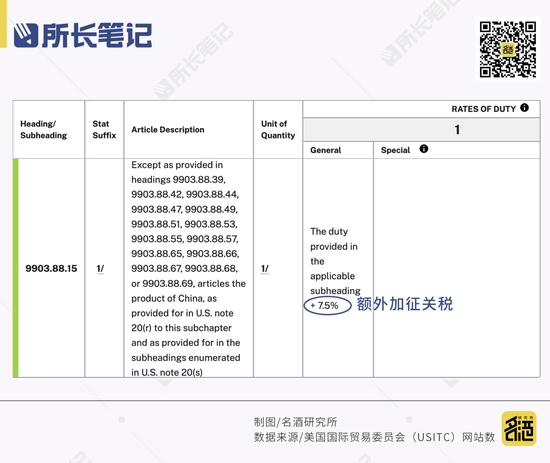Click the '9903.88.65, 9903.88.66,' line

tap(185, 254)
